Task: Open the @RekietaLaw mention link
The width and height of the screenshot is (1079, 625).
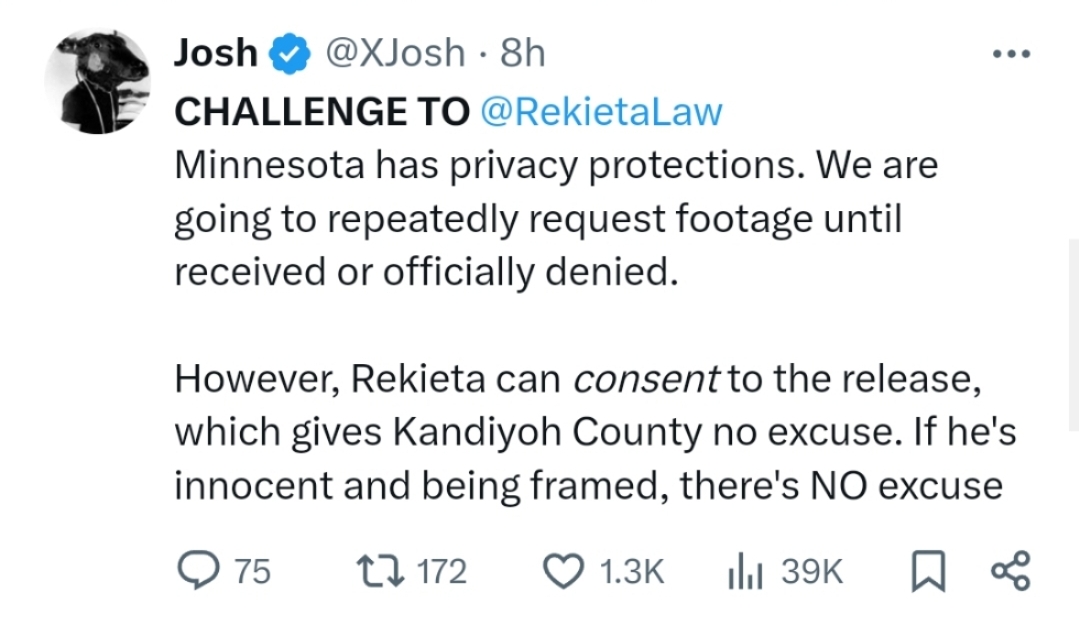Action: tap(601, 113)
